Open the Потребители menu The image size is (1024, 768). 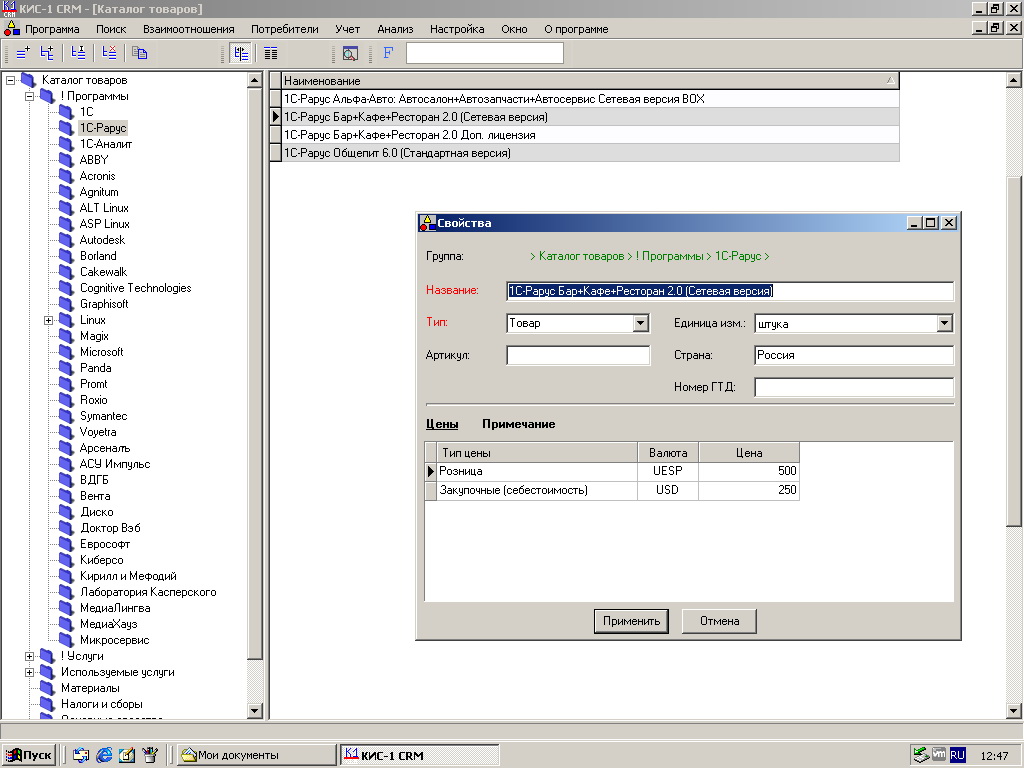[285, 29]
